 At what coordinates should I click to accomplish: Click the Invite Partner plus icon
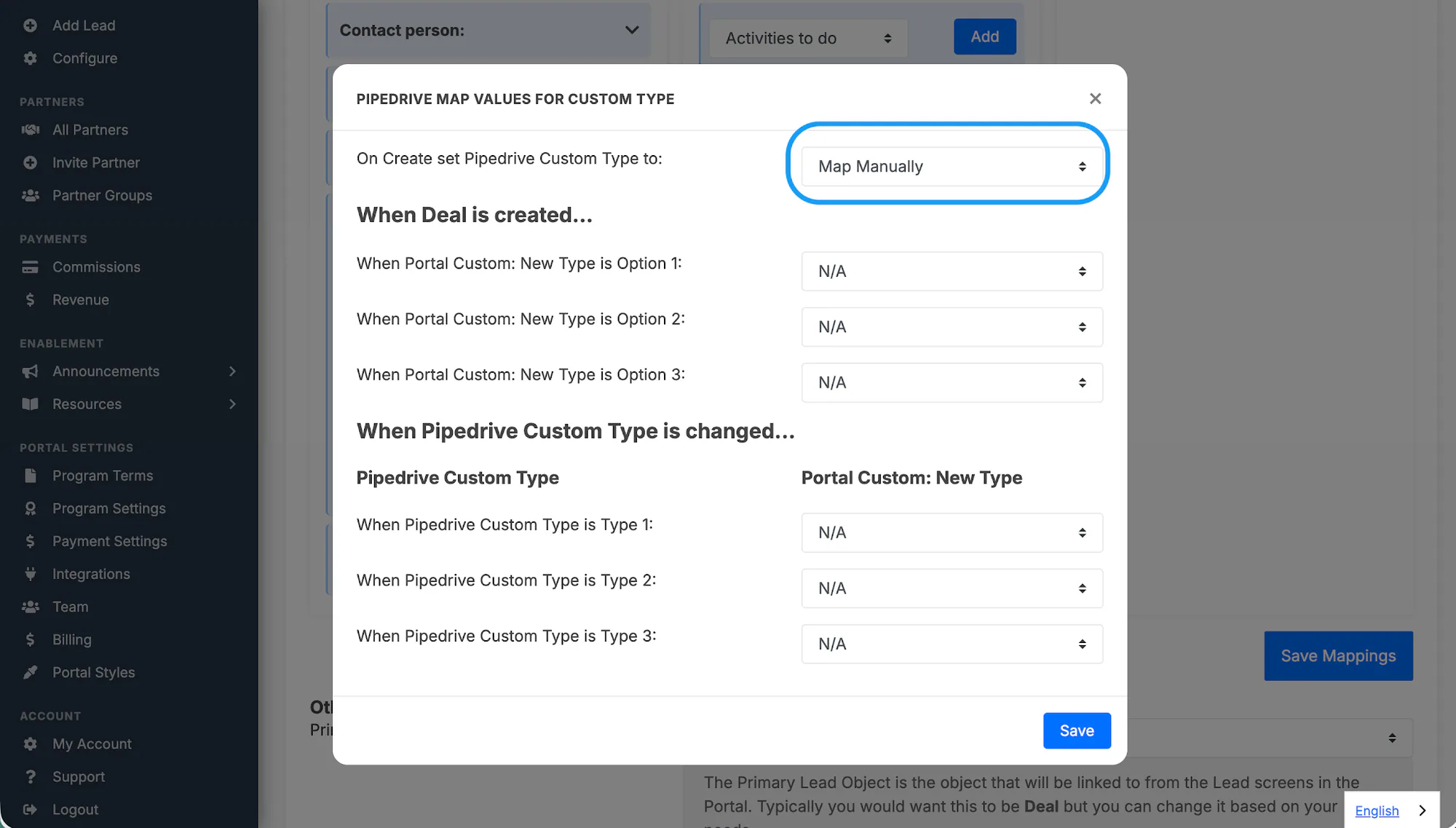point(30,162)
